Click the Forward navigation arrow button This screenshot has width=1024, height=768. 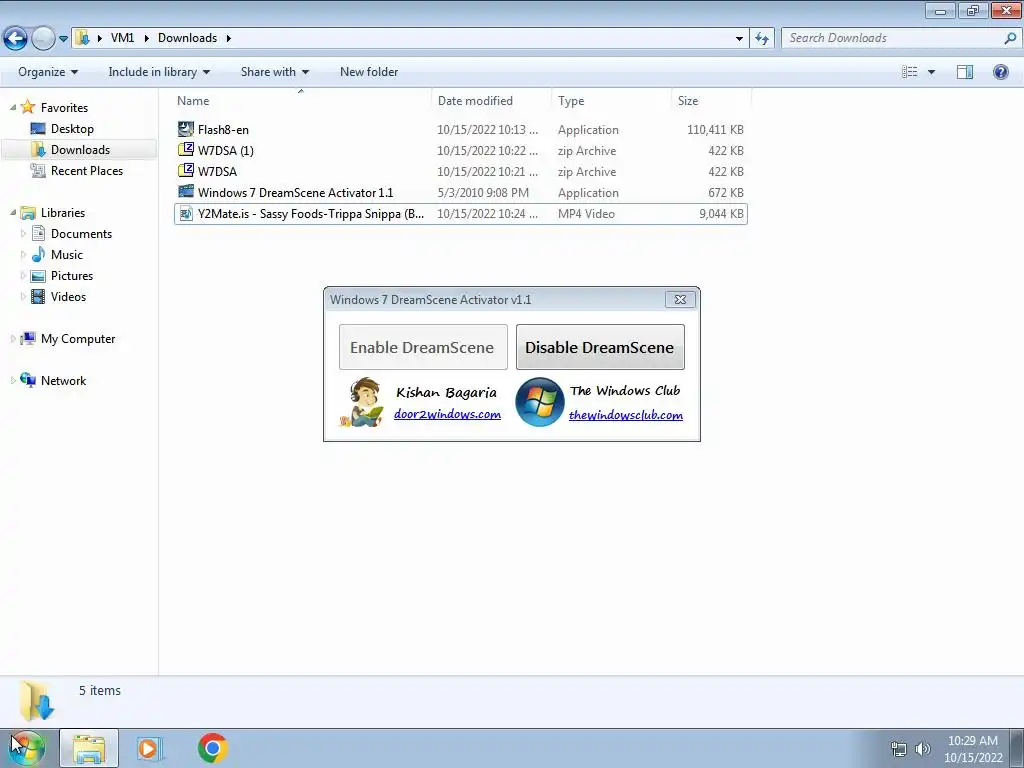(x=43, y=39)
